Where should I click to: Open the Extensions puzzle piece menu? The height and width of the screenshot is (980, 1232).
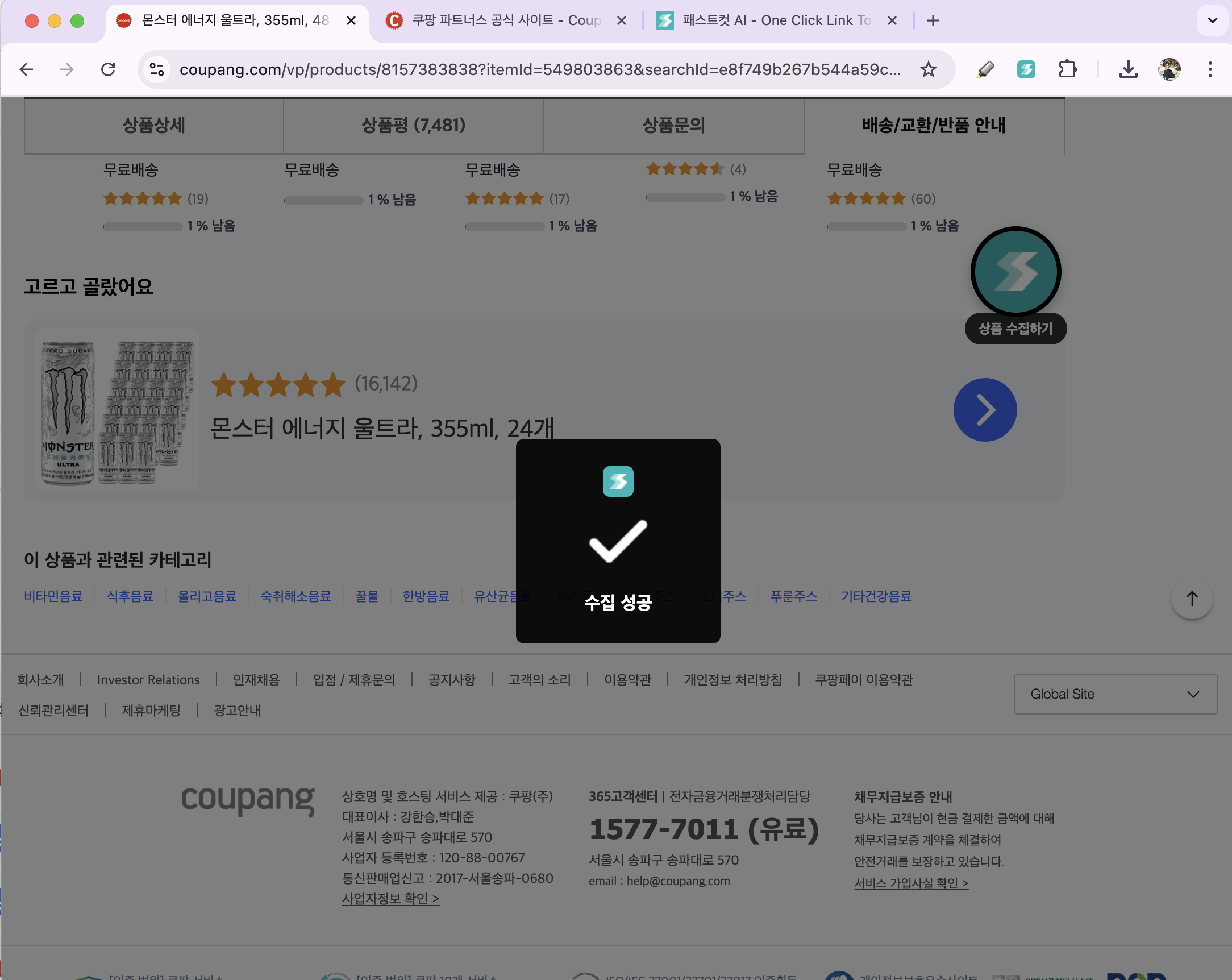point(1067,70)
